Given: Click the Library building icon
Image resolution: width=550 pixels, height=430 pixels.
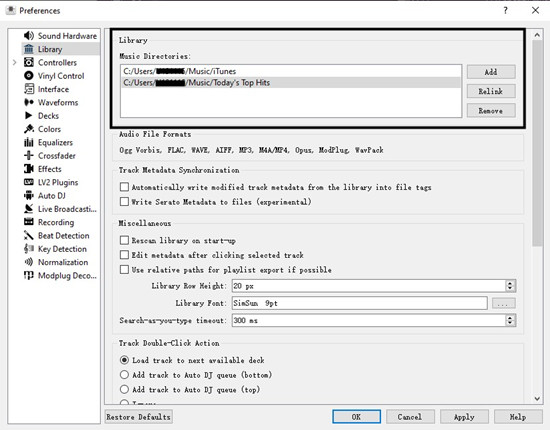Looking at the screenshot, I should (x=29, y=49).
